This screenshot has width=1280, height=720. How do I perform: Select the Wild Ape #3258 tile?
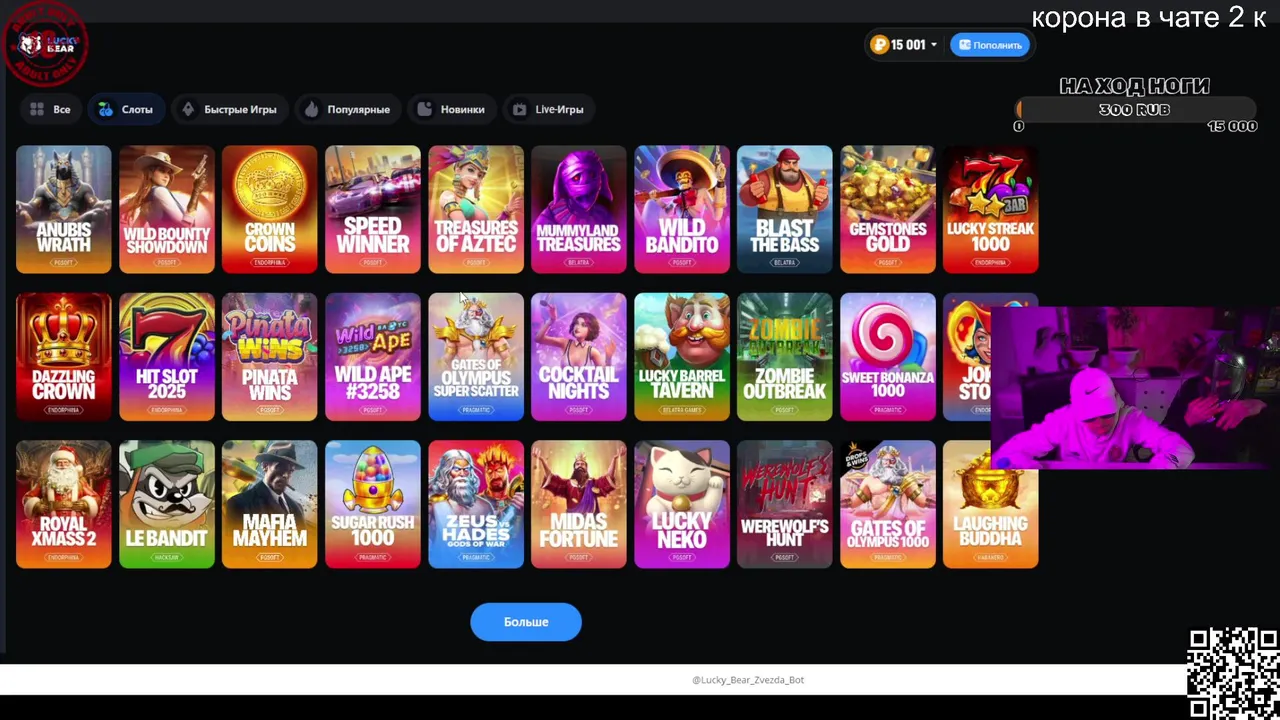pos(373,357)
